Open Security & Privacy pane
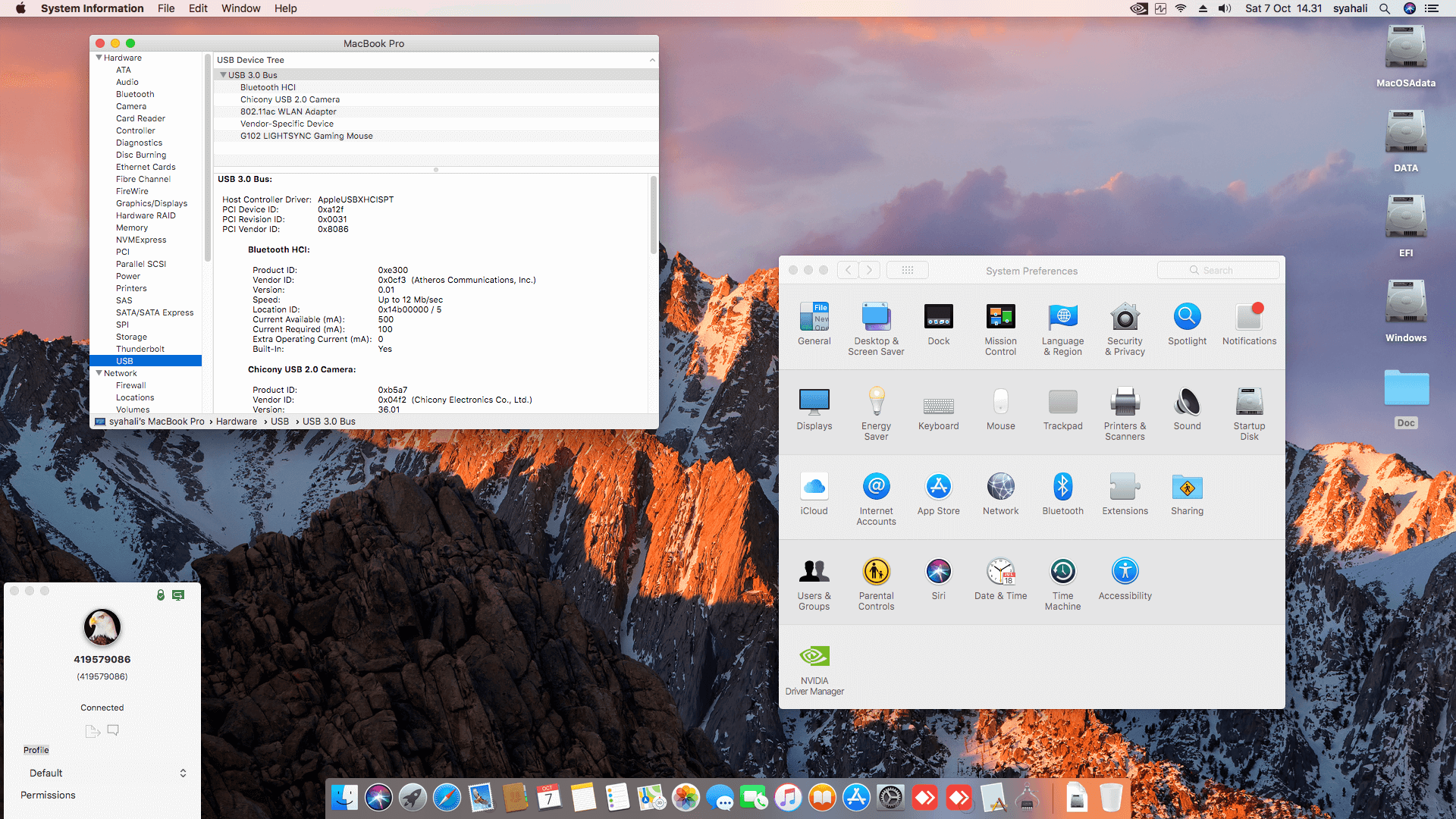1456x819 pixels. 1125,318
